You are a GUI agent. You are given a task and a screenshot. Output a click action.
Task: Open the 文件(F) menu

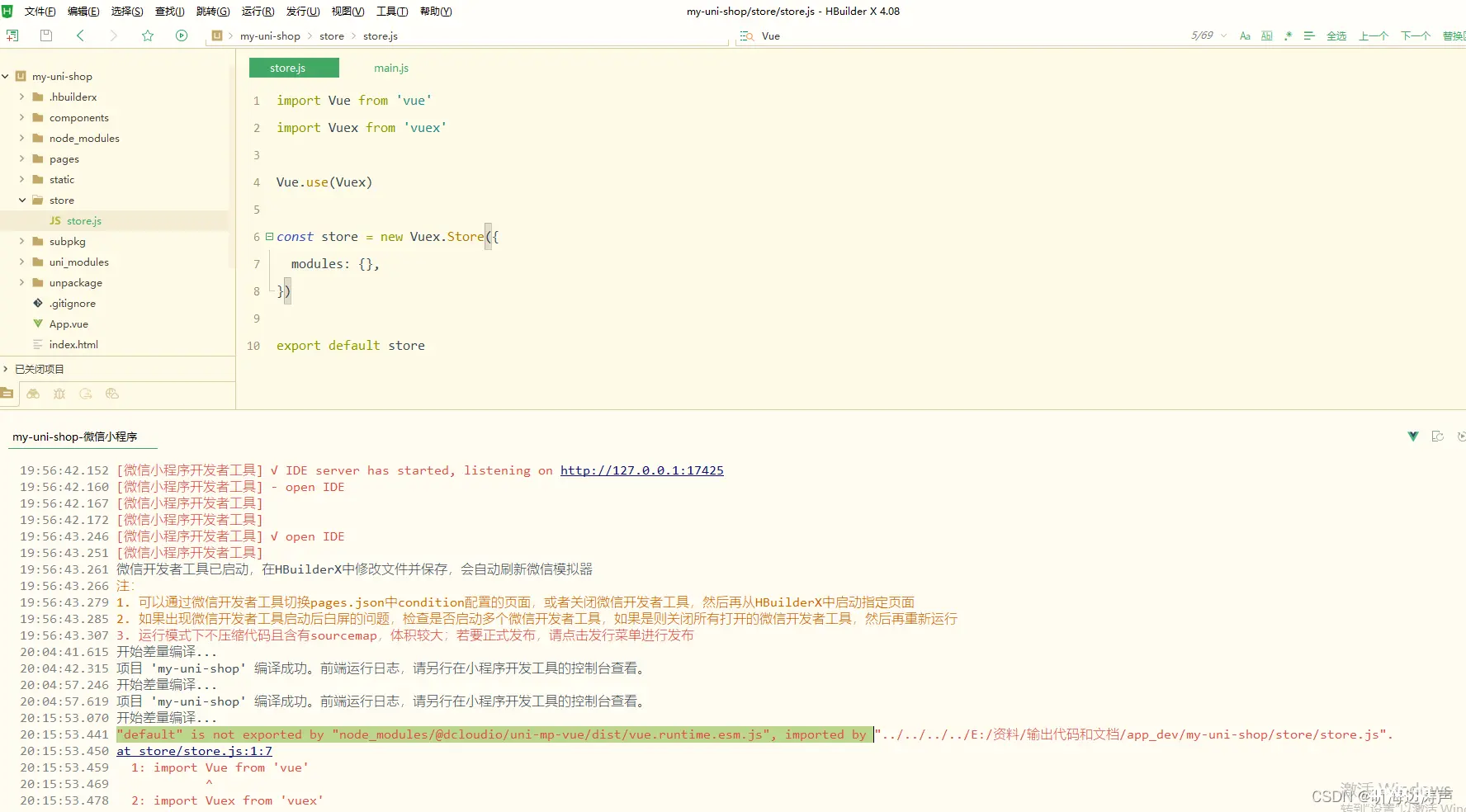(40, 12)
